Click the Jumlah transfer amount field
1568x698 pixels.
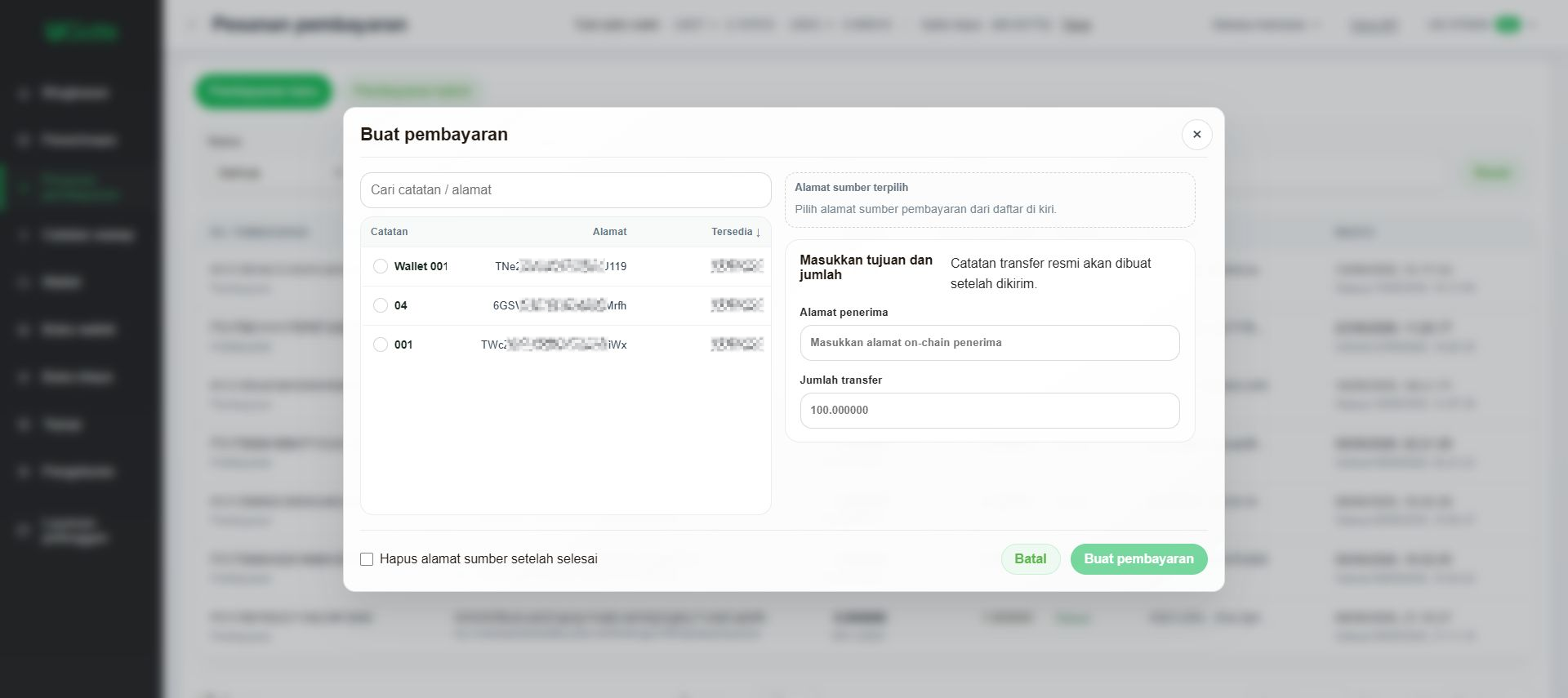(989, 411)
